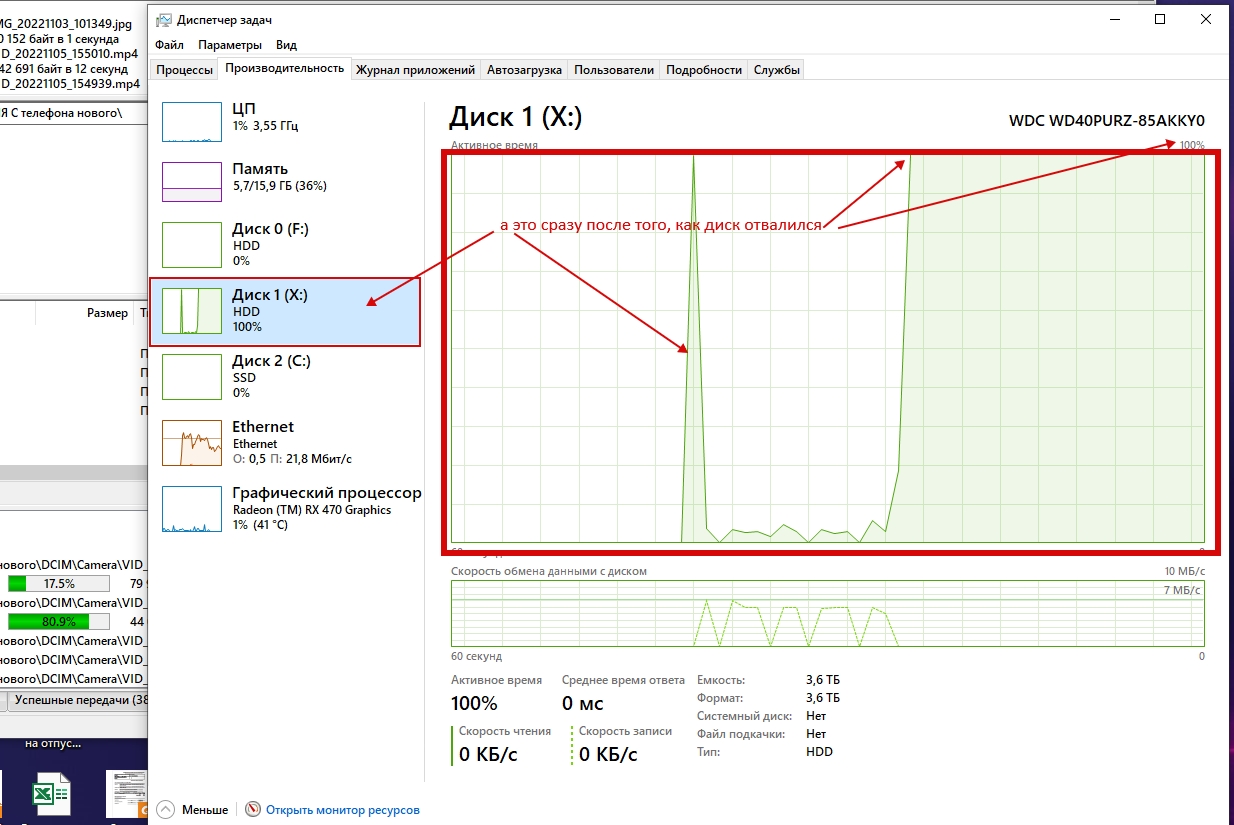1234x825 pixels.
Task: Click the Файл подкачки: Нет row
Action: (x=762, y=734)
